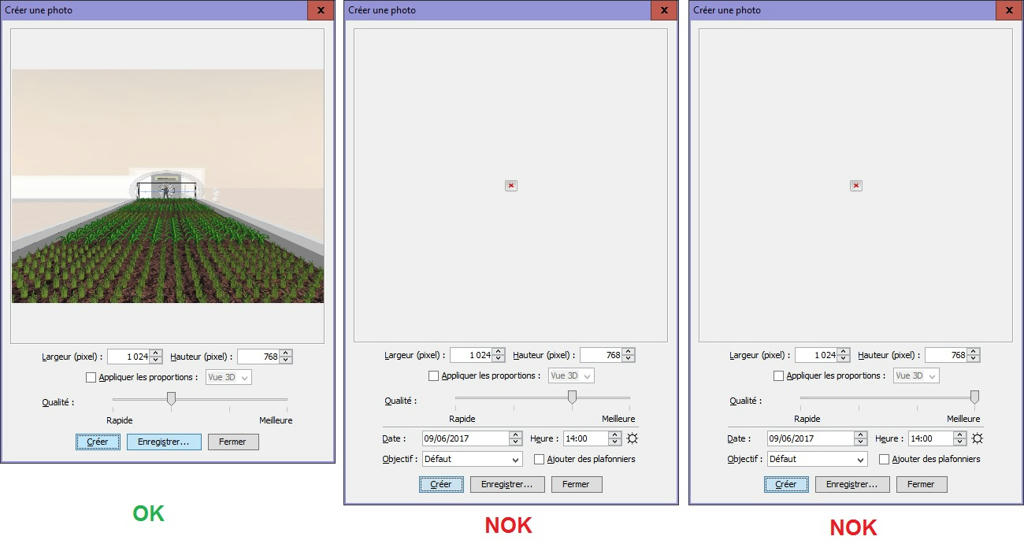The height and width of the screenshot is (551, 1024).
Task: Click Créer in the right dialog
Action: (786, 484)
